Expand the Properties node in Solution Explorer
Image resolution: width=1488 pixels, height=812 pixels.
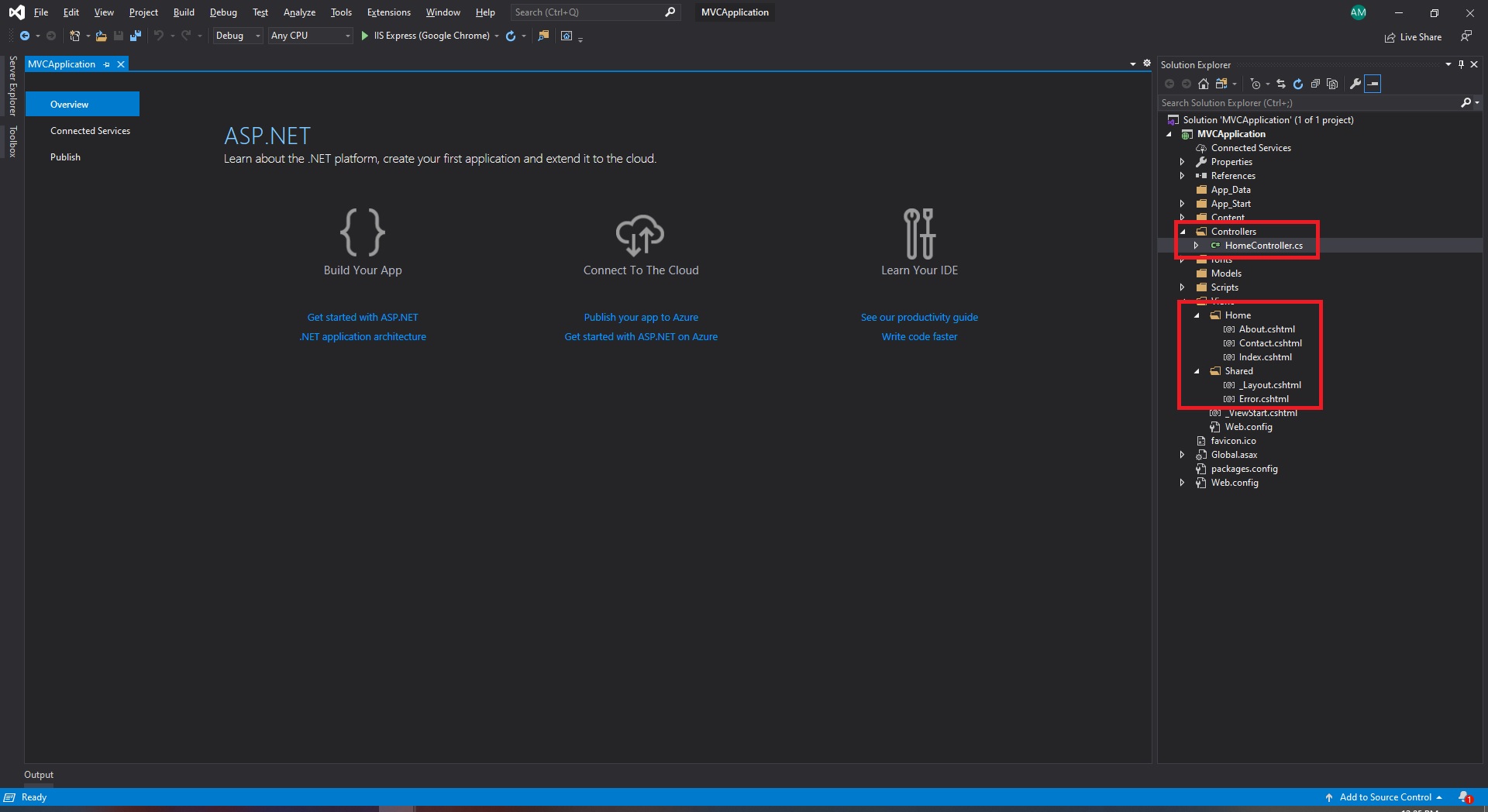[x=1182, y=162]
